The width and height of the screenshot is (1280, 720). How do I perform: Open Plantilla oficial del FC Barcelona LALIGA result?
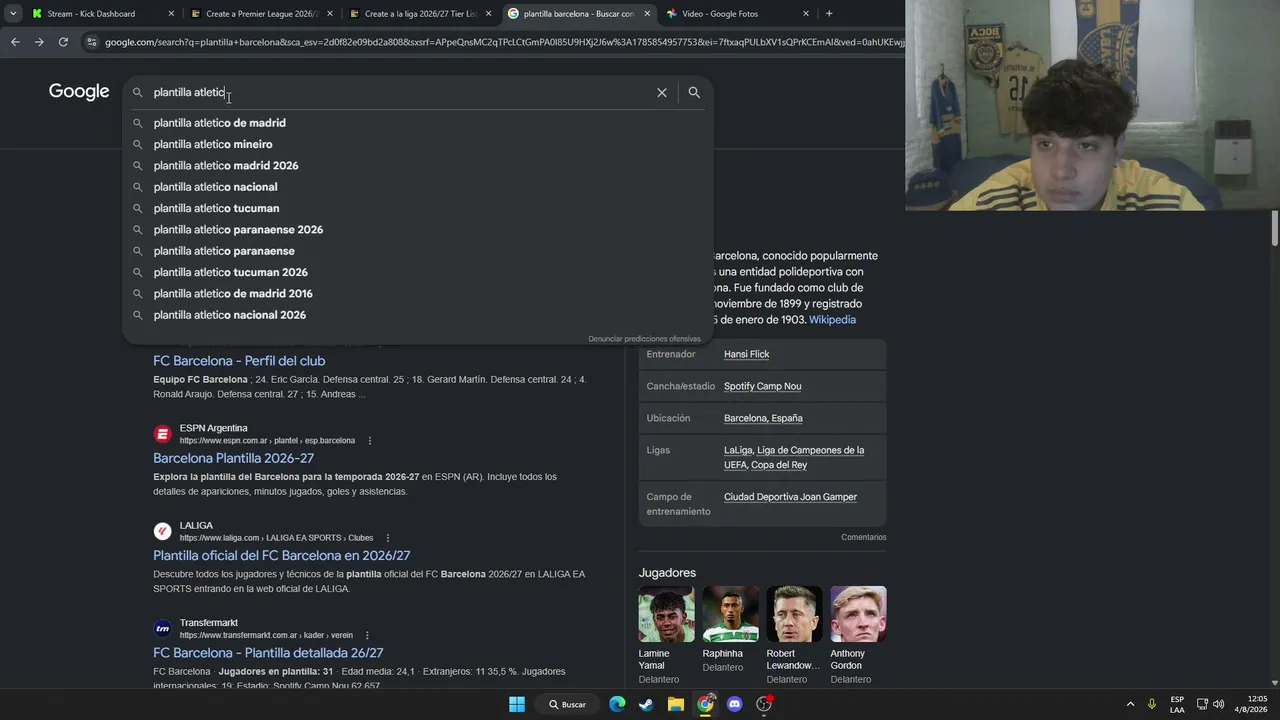click(281, 555)
